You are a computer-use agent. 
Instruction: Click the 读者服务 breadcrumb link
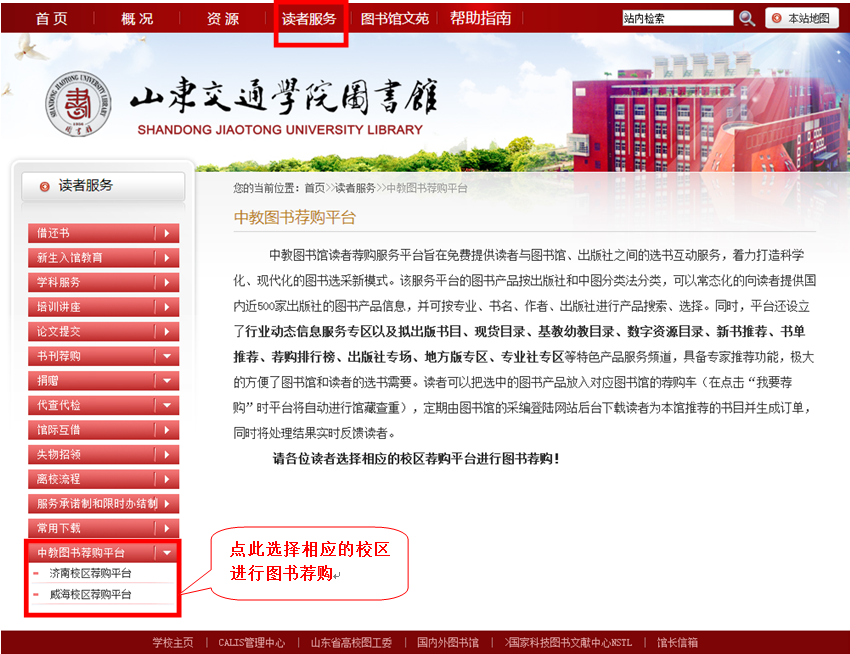[x=355, y=188]
